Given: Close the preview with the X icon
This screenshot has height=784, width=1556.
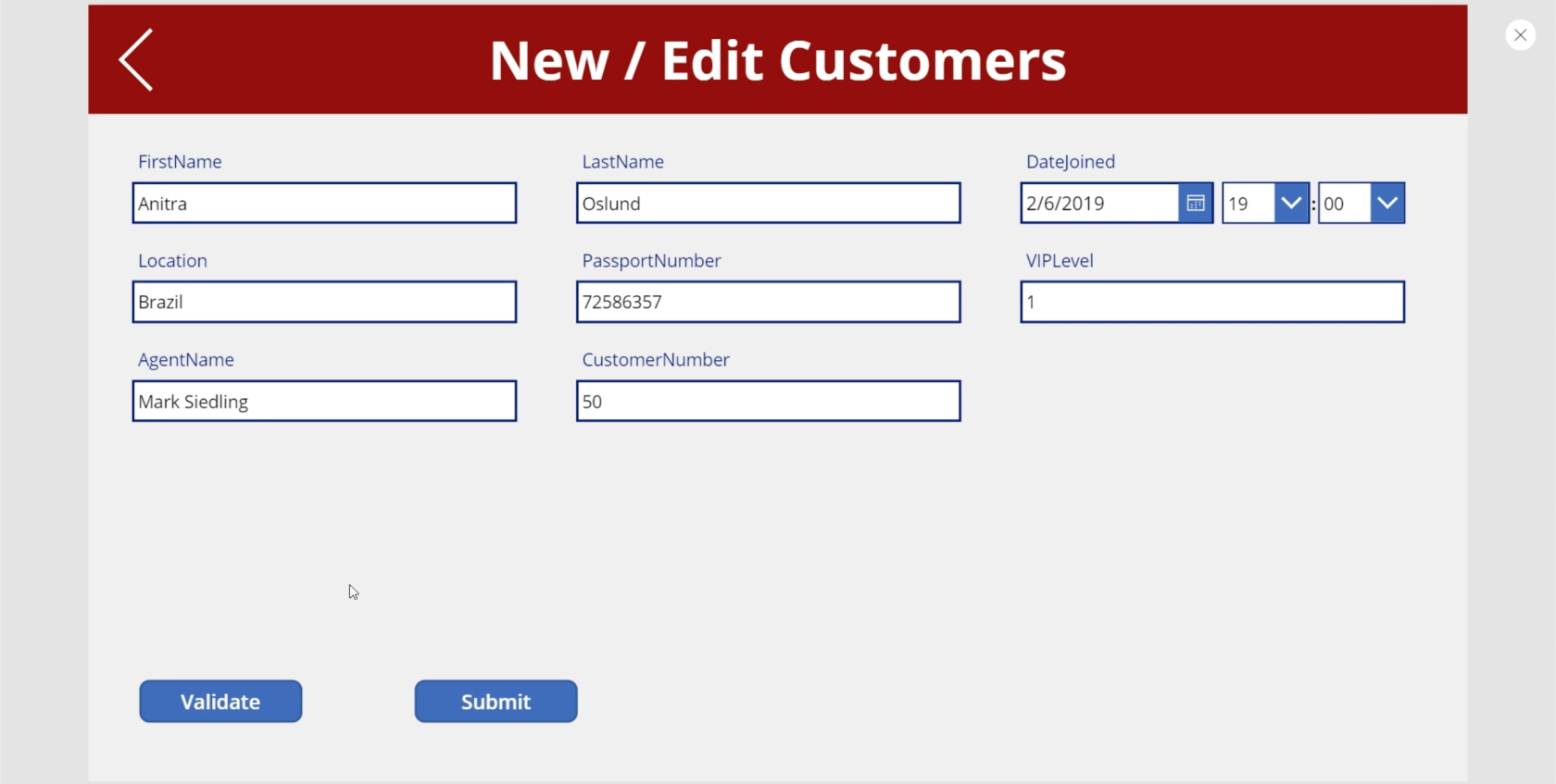Looking at the screenshot, I should click(1520, 35).
